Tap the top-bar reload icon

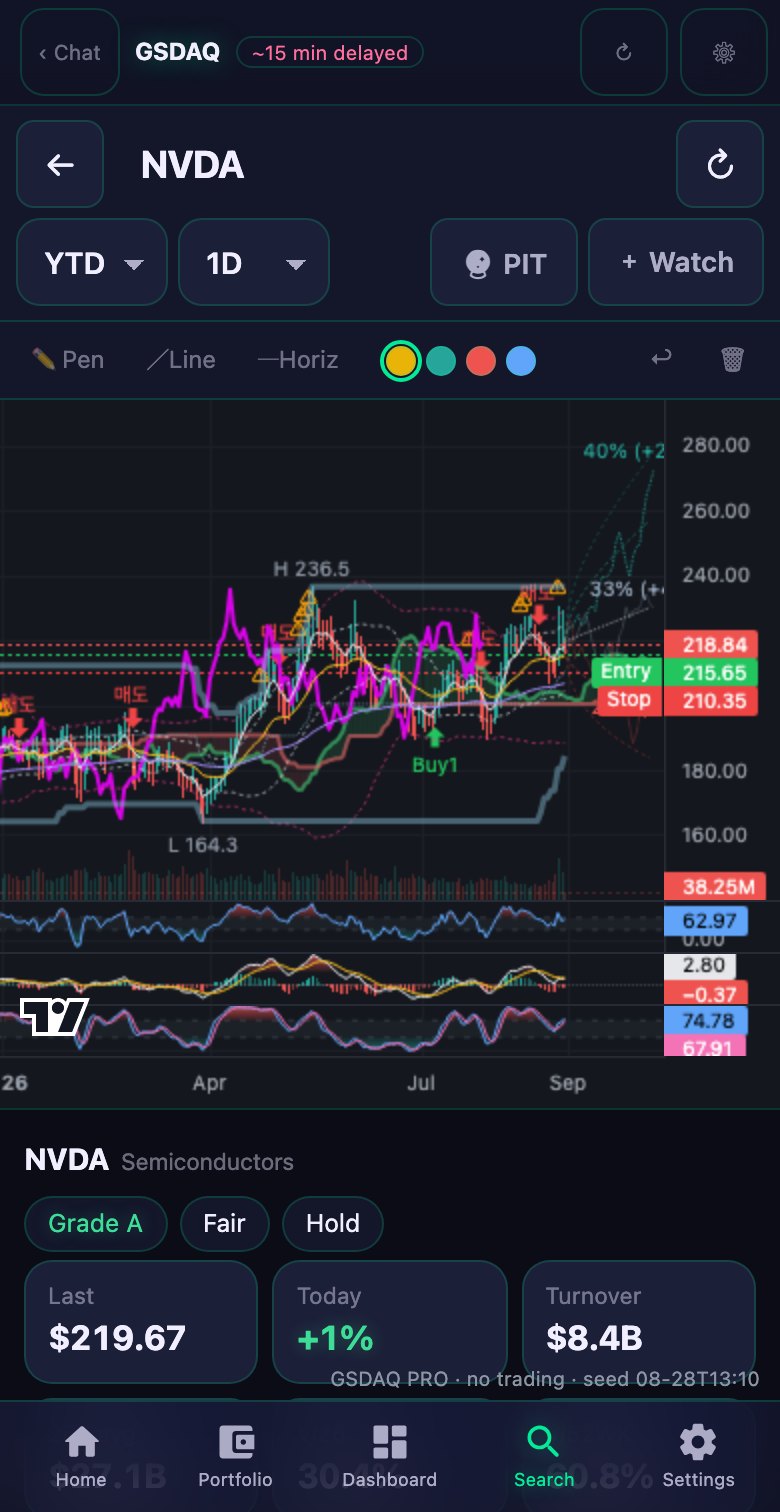tap(624, 52)
